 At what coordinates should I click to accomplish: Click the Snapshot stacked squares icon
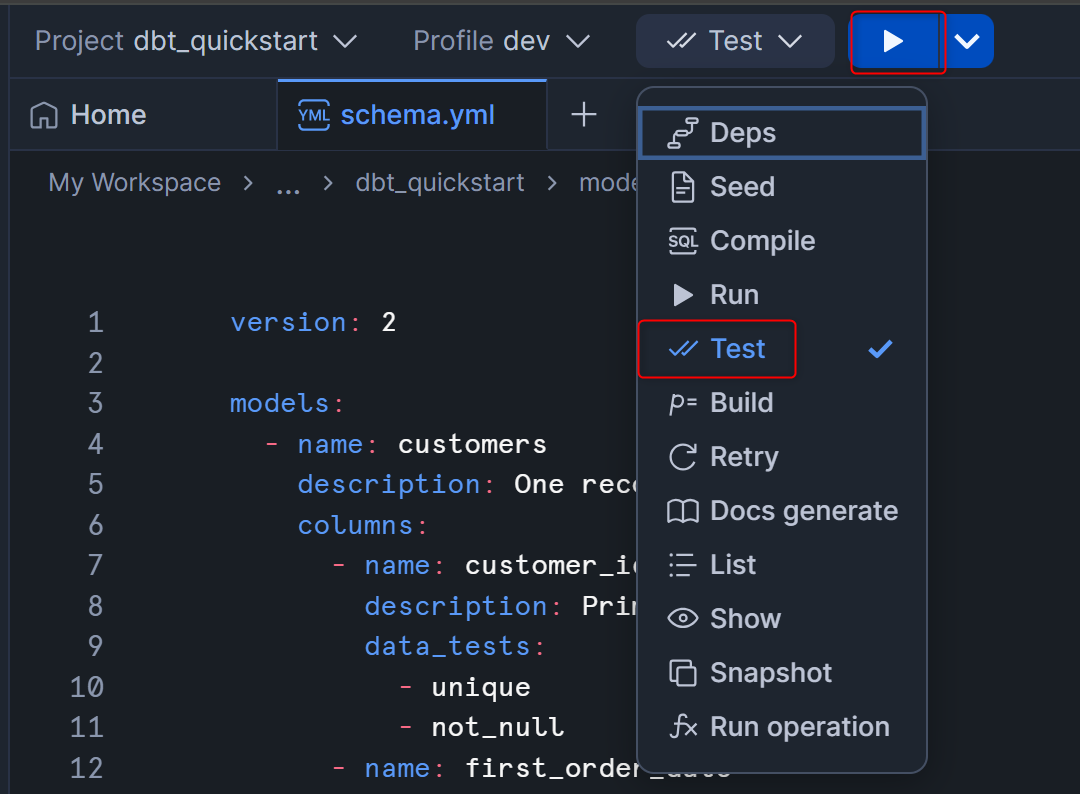[683, 673]
